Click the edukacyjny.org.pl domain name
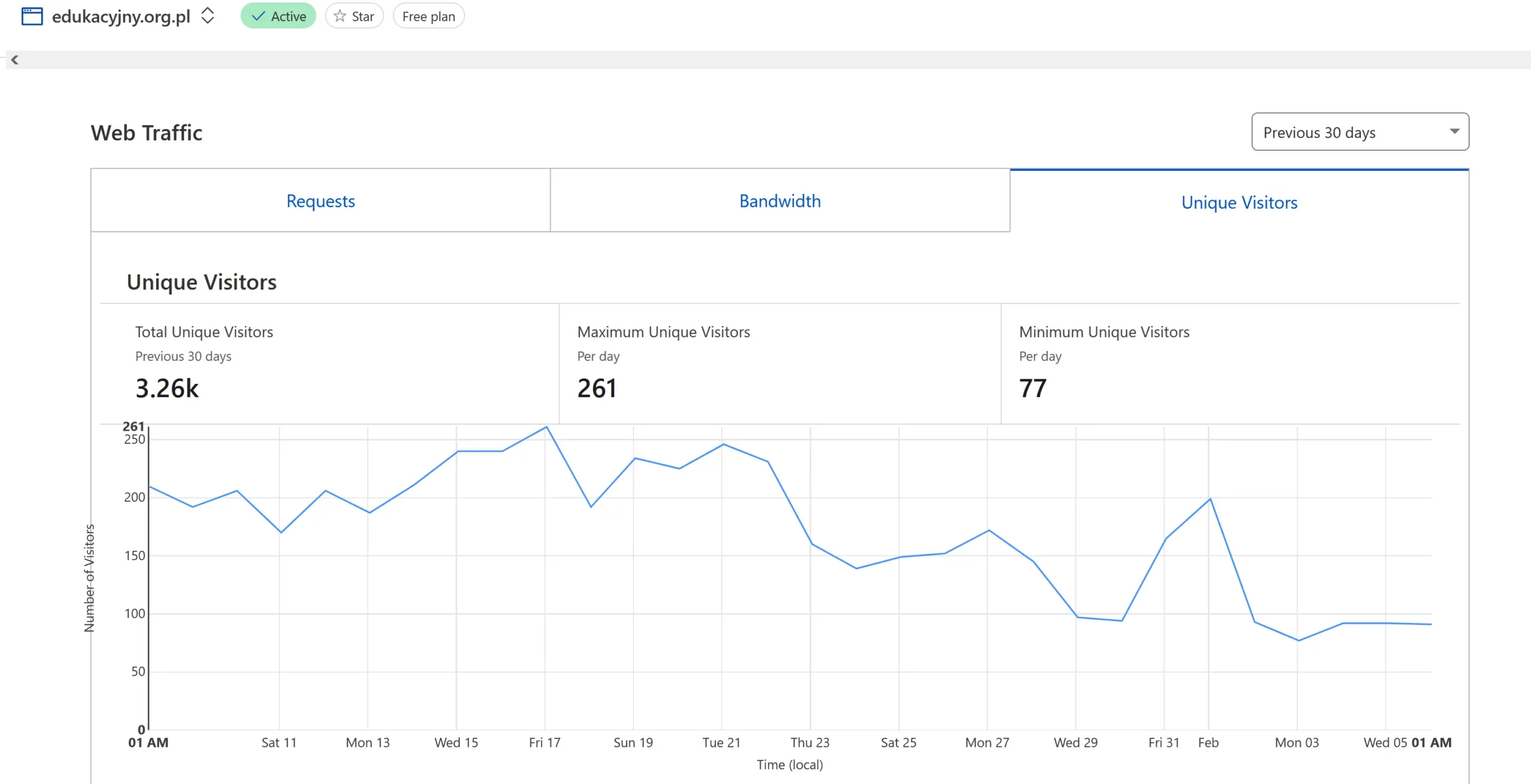Image resolution: width=1531 pixels, height=784 pixels. click(x=121, y=16)
